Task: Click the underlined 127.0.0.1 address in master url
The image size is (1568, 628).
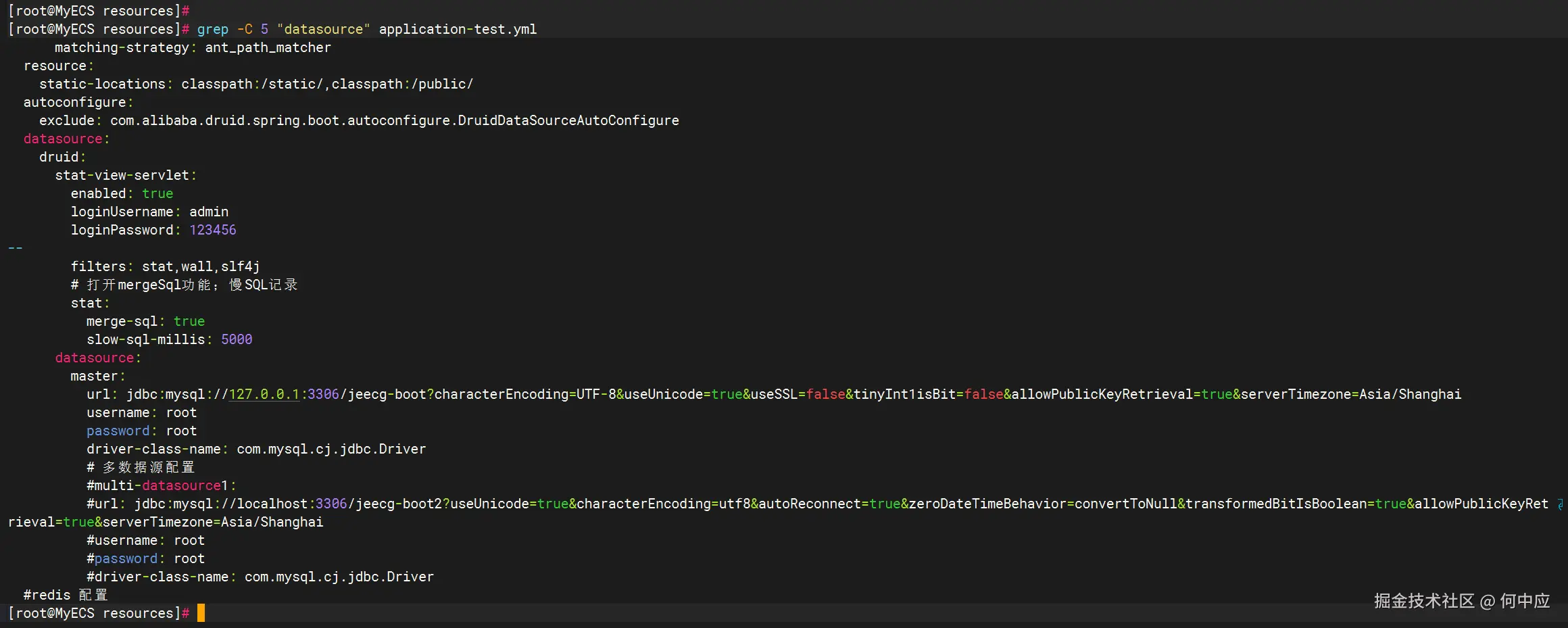Action: pos(264,394)
